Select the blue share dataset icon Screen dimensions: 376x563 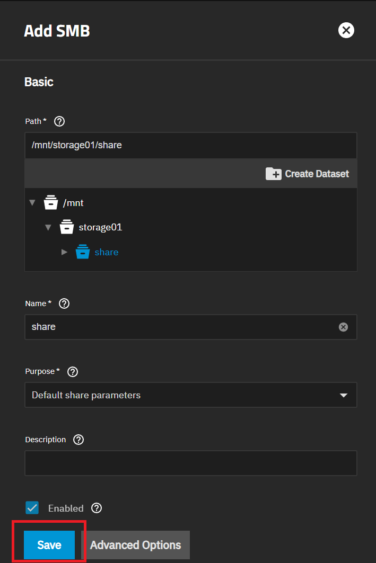83,252
